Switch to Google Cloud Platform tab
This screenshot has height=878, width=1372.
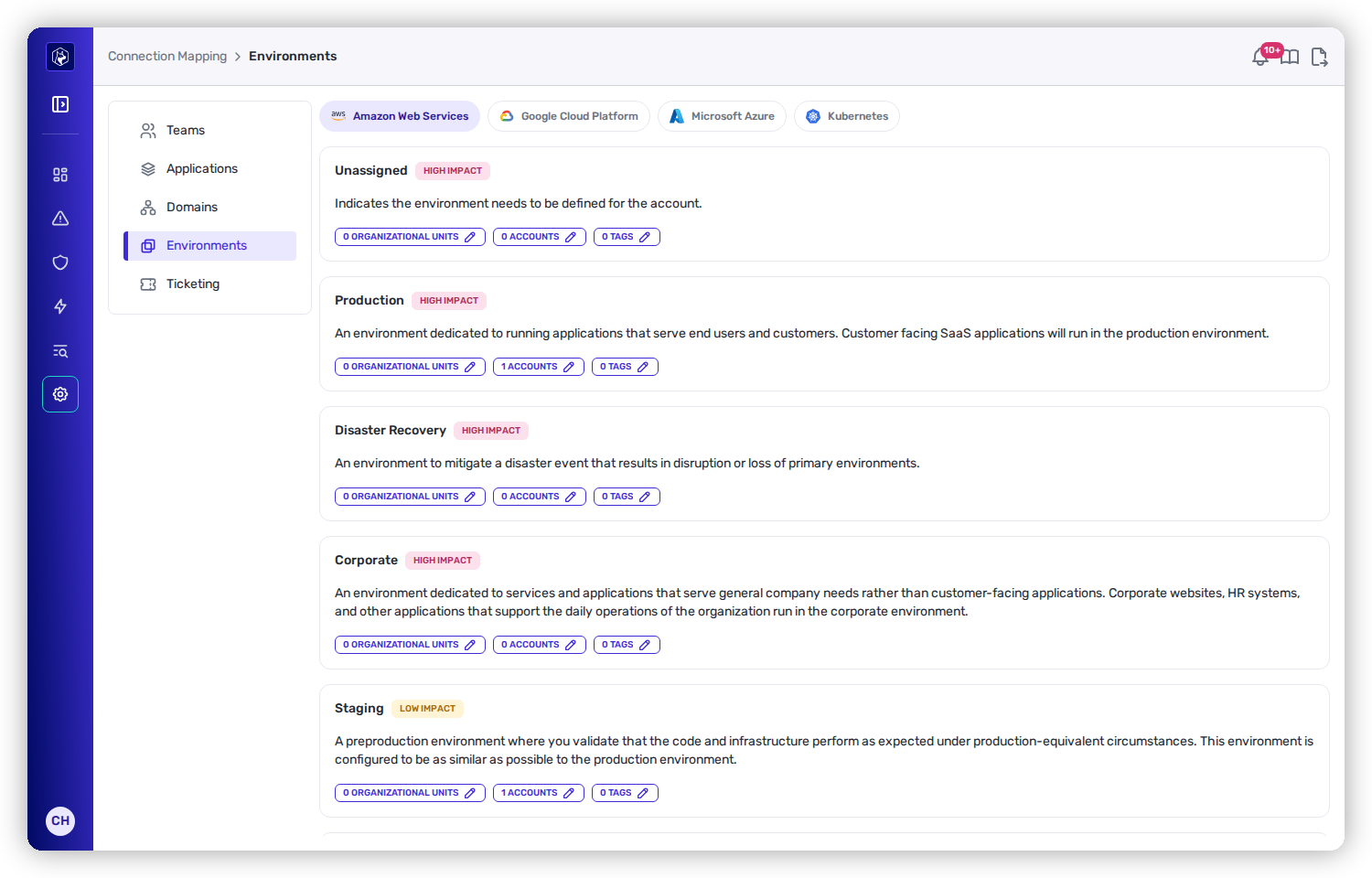569,116
